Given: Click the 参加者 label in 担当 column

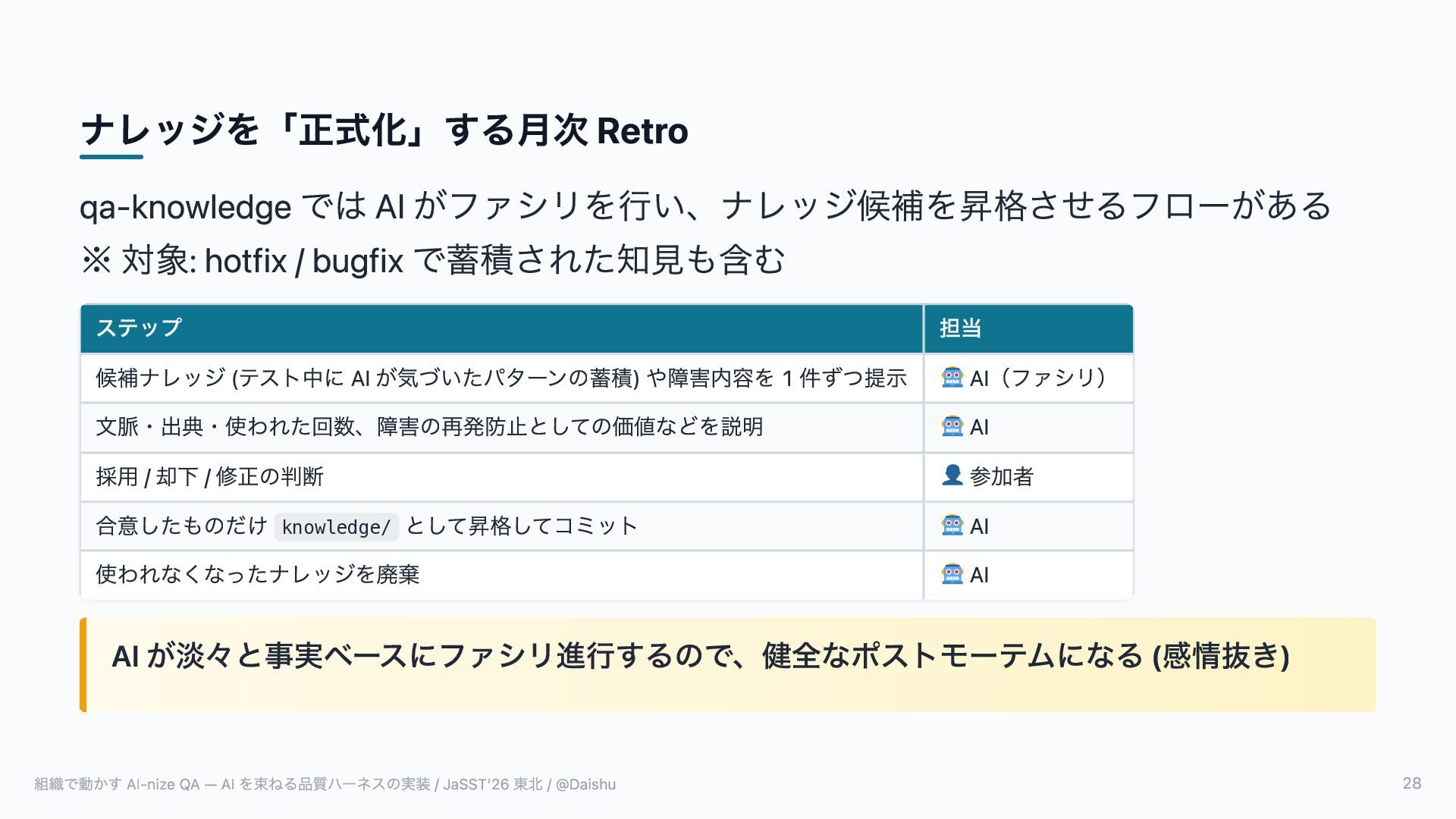Looking at the screenshot, I should 1002,476.
